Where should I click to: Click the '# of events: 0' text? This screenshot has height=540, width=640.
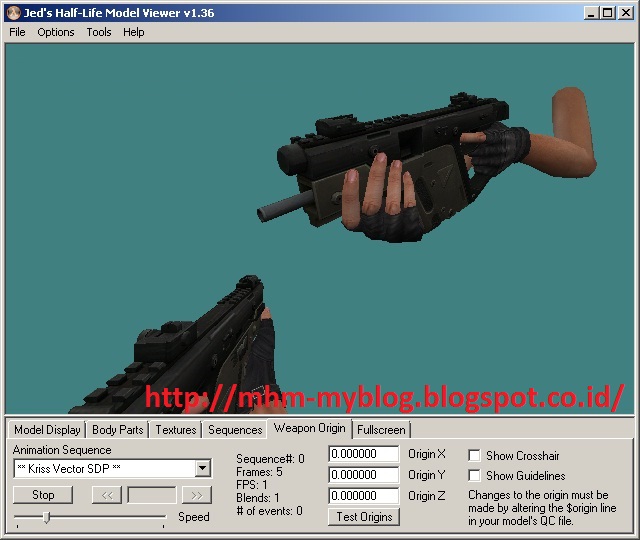click(x=270, y=511)
